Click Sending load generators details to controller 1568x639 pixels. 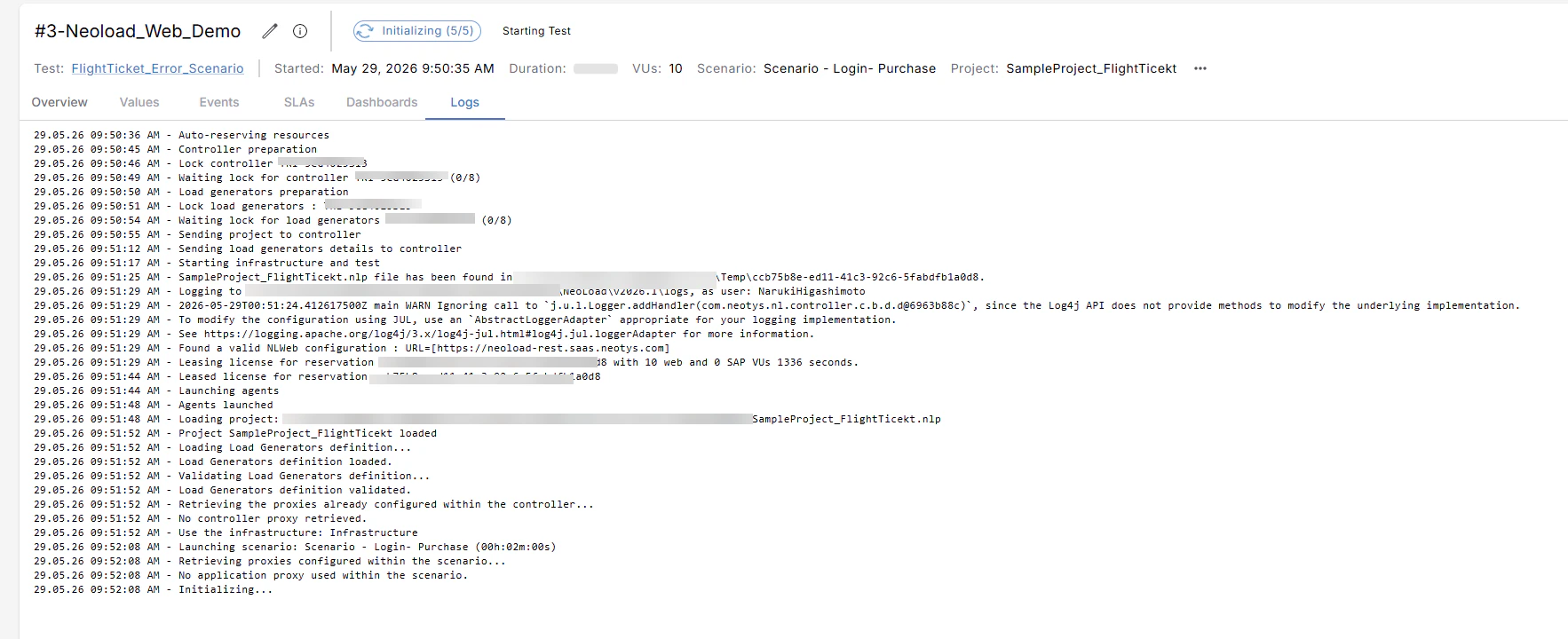click(248, 248)
